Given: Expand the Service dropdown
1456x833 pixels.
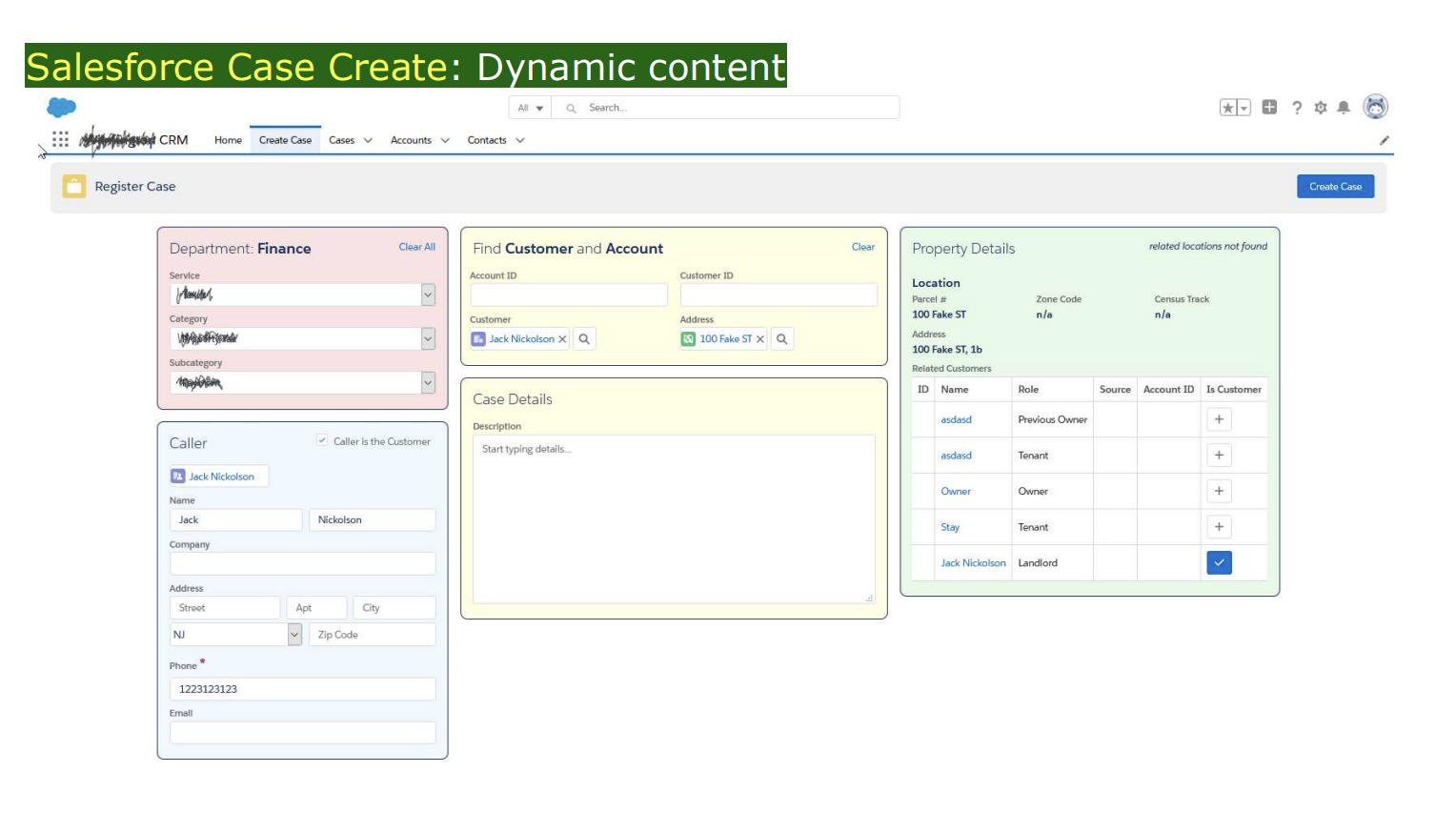Looking at the screenshot, I should tap(428, 295).
